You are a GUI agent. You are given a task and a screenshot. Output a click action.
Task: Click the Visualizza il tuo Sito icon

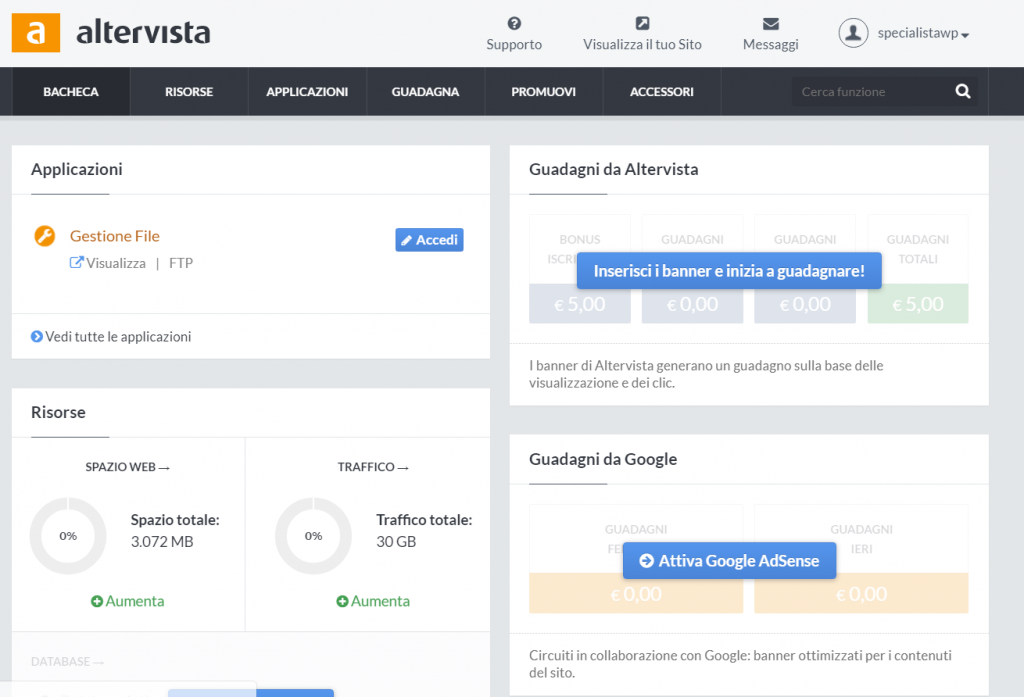coord(642,23)
